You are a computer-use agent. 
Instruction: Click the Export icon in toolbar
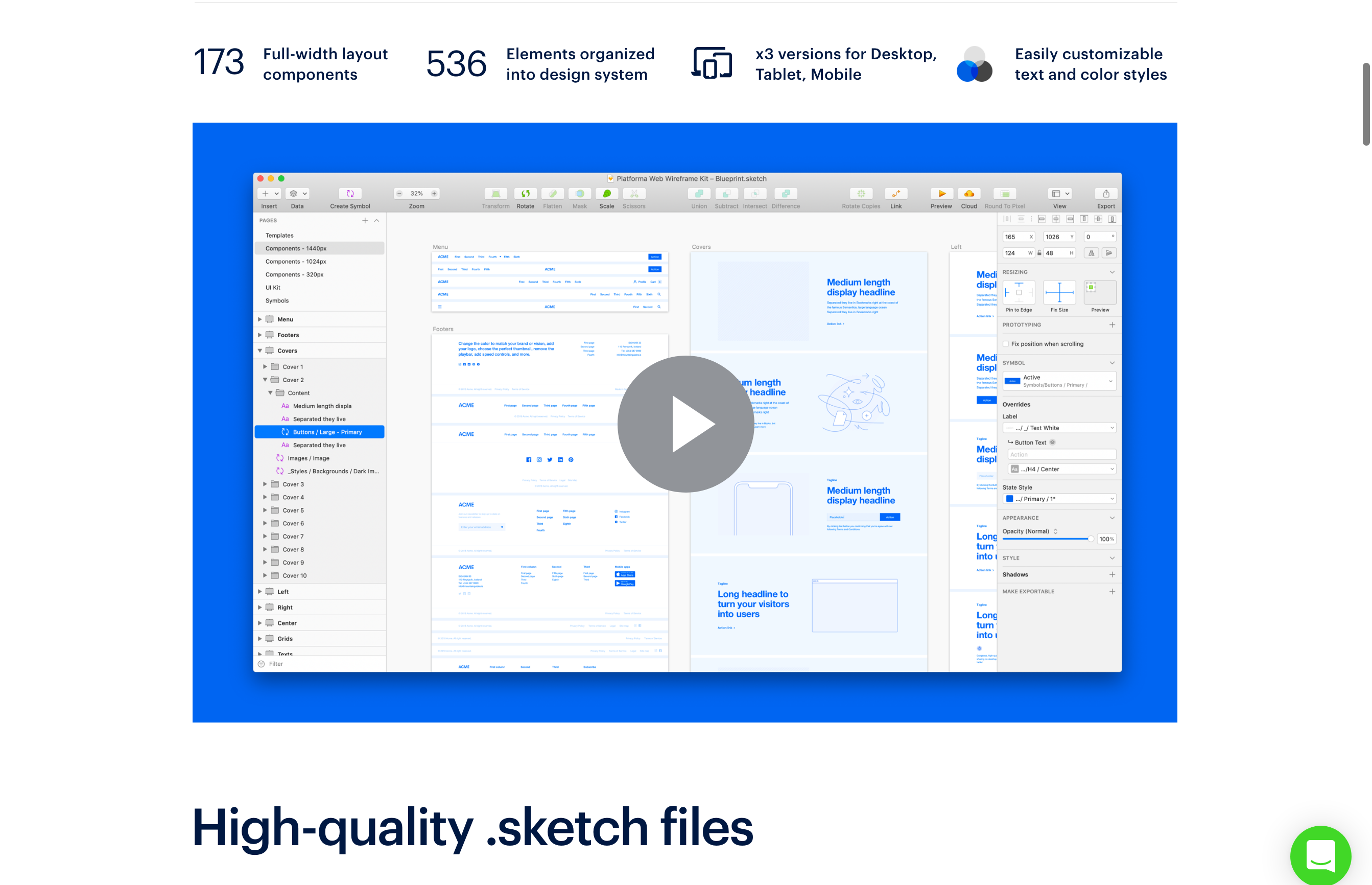click(x=1105, y=194)
